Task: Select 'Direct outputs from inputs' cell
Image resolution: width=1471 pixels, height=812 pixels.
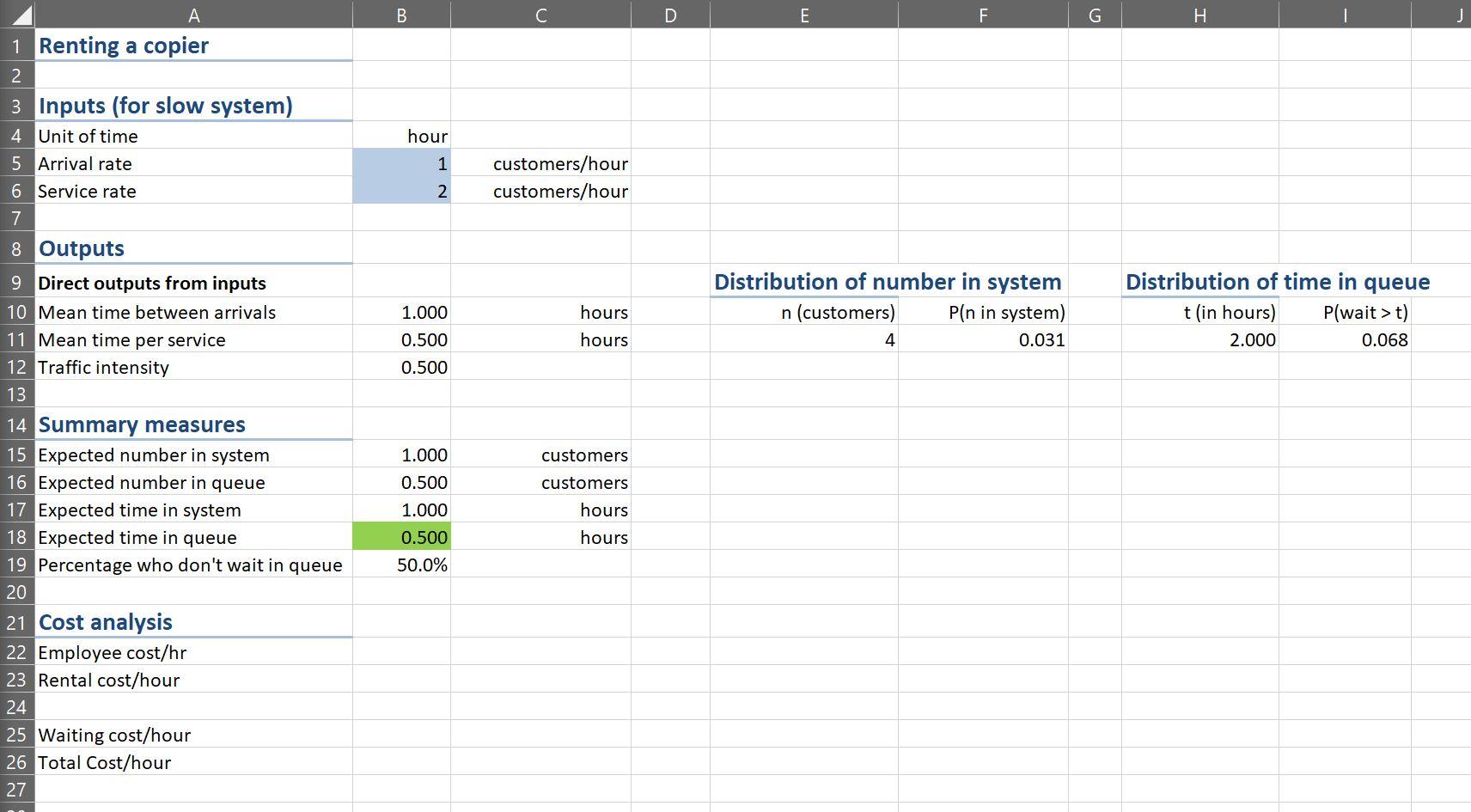Action: 193,283
